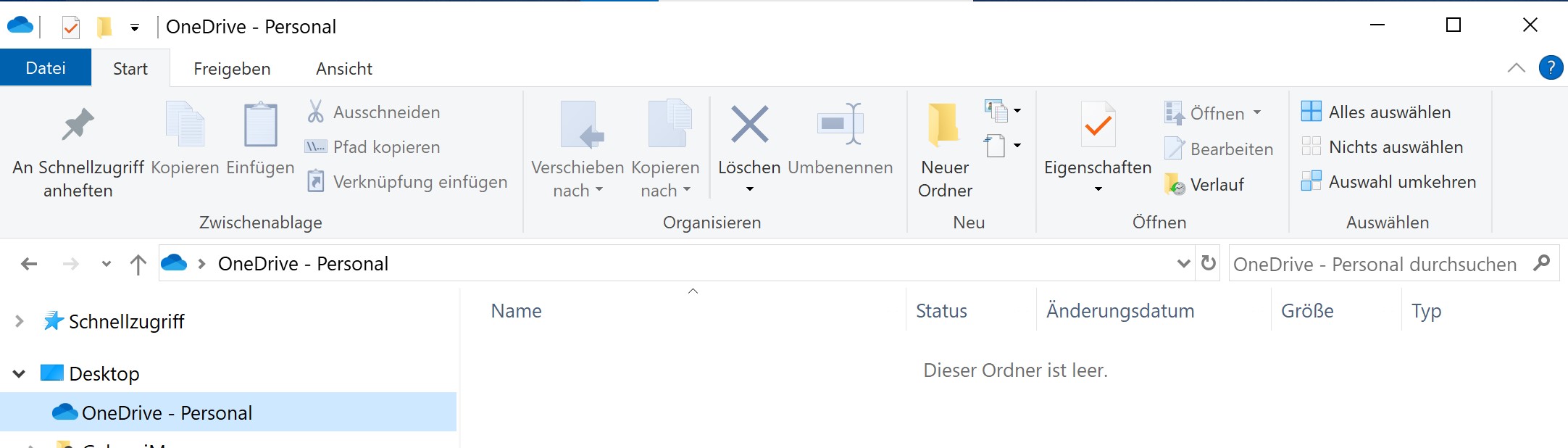Open the Datei menu
Screen dimensions: 1568x448
[x=46, y=67]
